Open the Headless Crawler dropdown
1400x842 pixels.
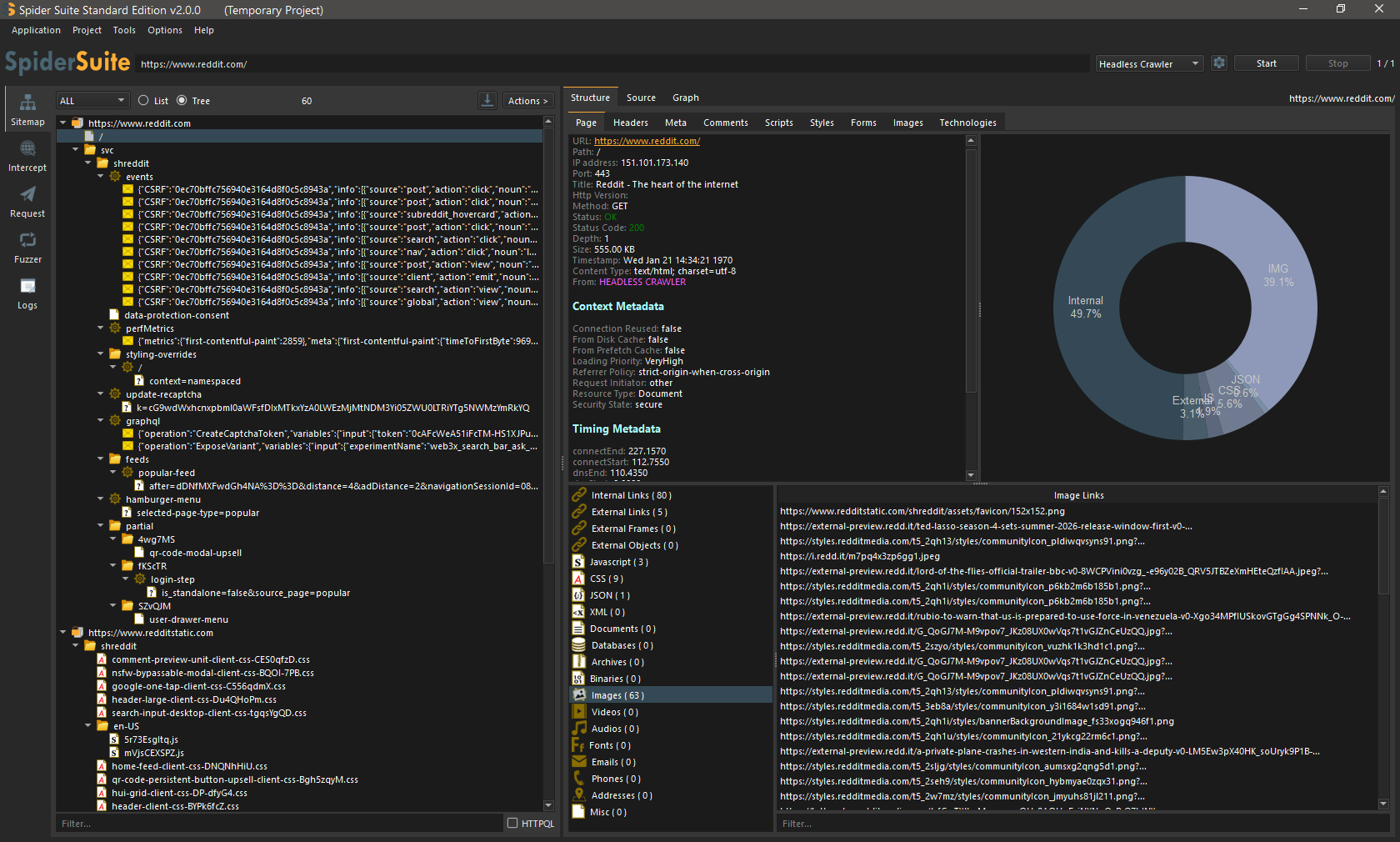(x=1148, y=64)
